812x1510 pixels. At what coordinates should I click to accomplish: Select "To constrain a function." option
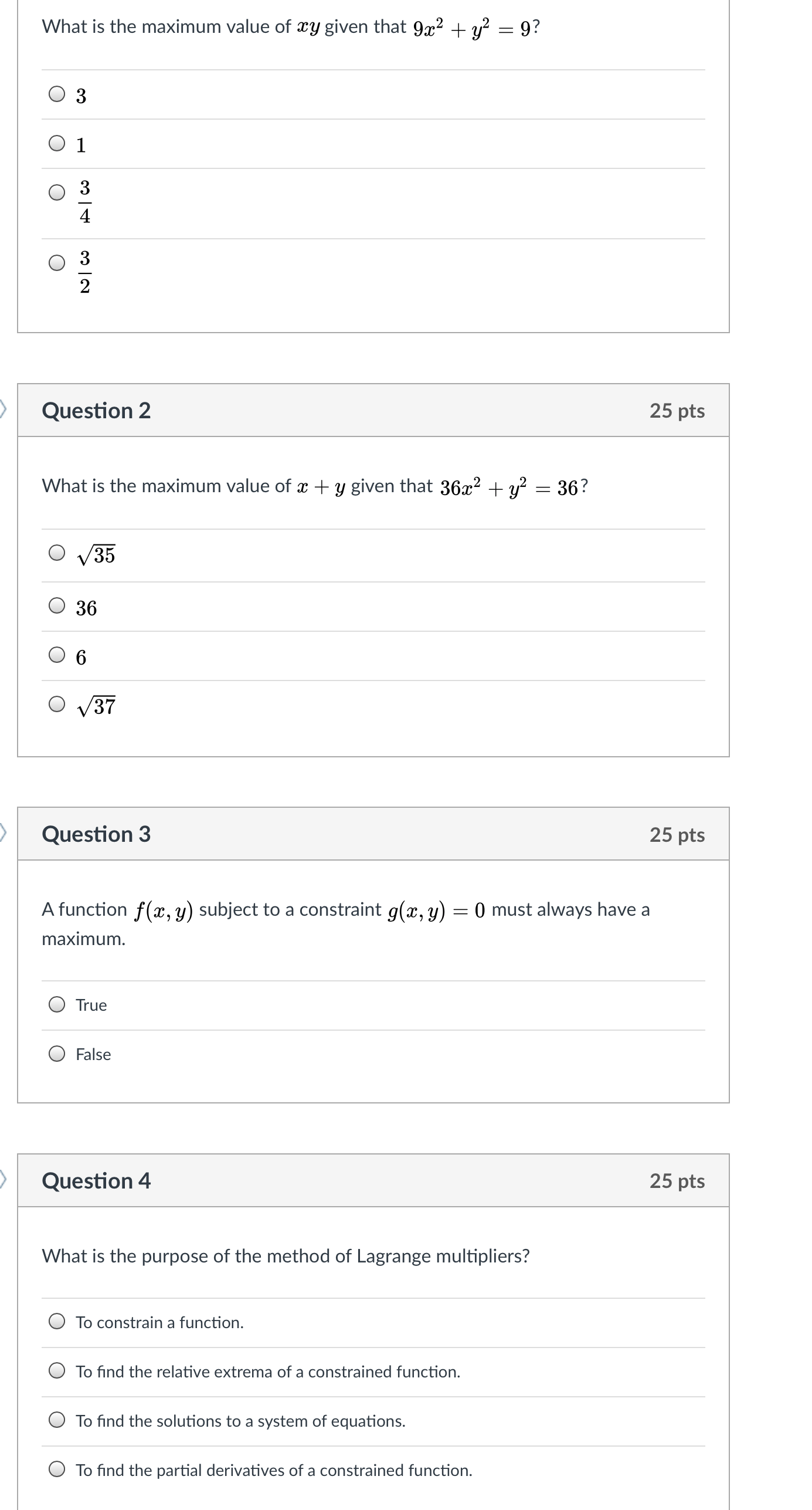point(57,1322)
